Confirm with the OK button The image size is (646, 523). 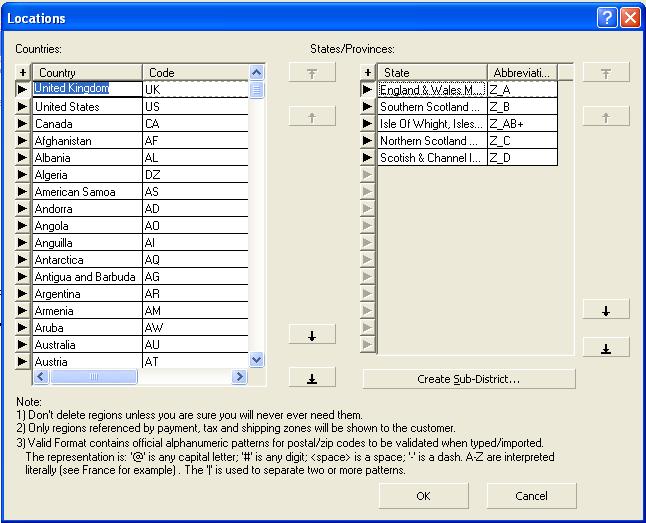pos(423,495)
